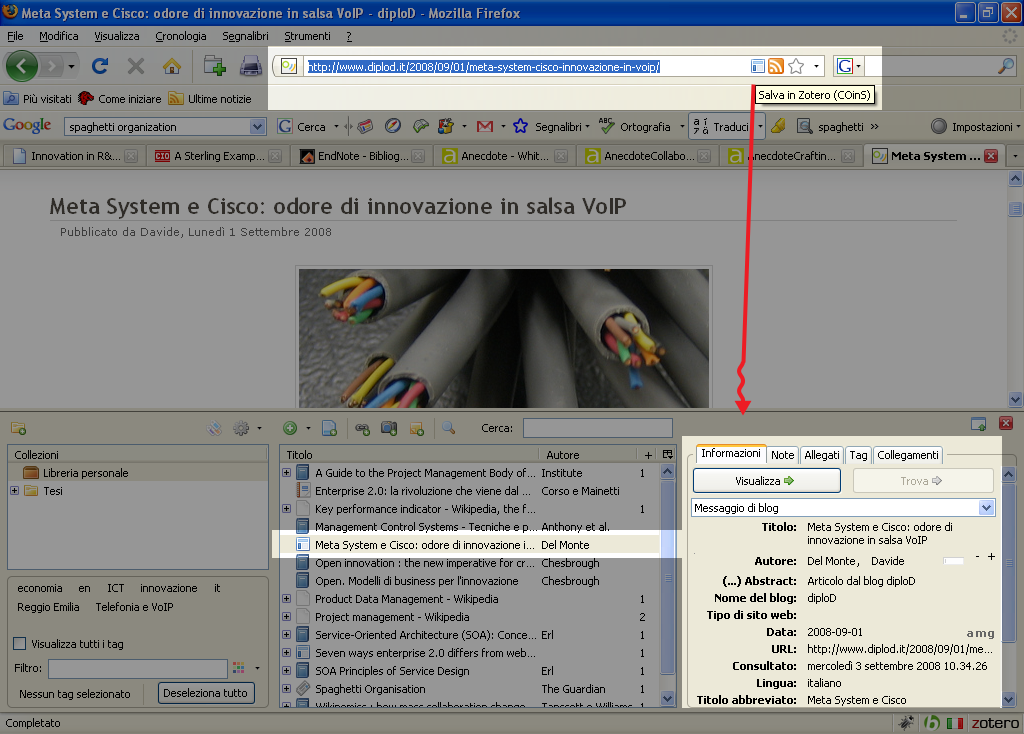
Task: Open the Impostazioni dropdown
Action: coord(1018,127)
